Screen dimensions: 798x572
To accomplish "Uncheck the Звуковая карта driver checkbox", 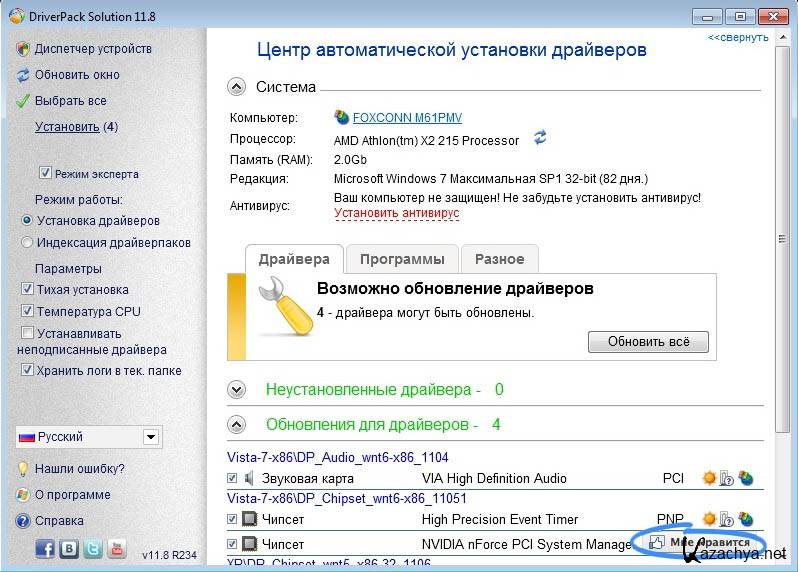I will 233,479.
